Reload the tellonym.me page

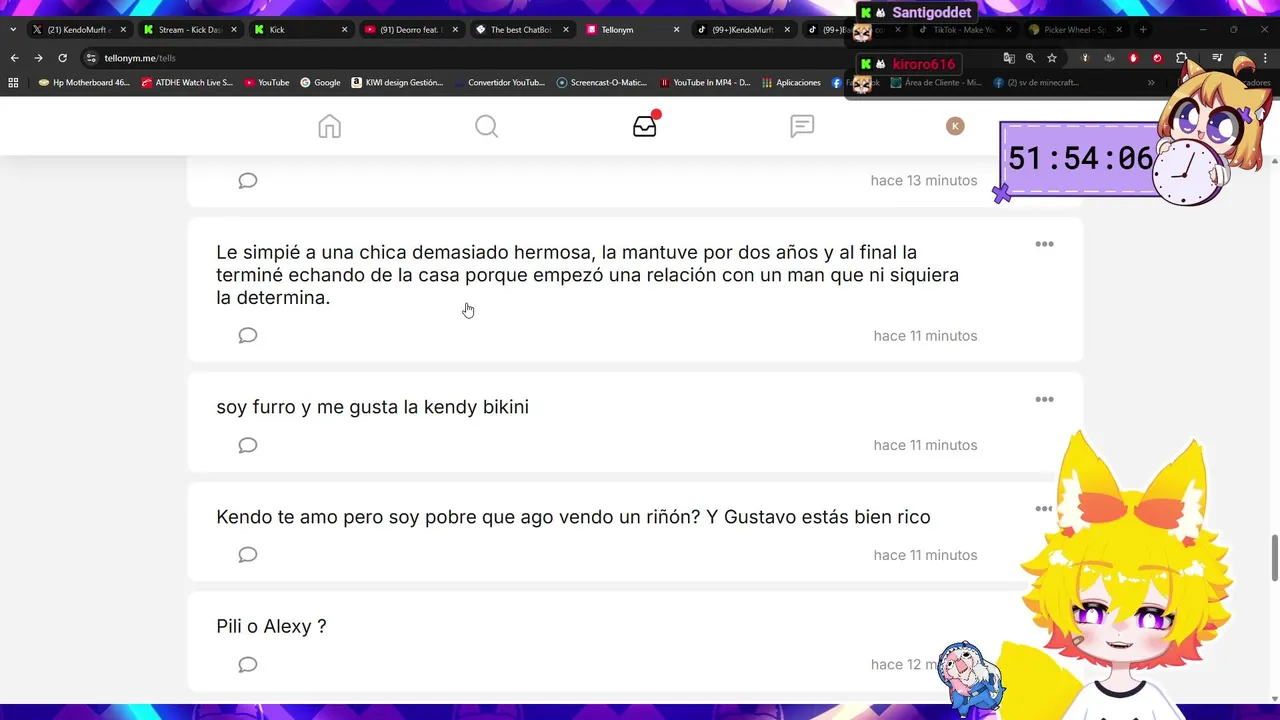[x=62, y=58]
